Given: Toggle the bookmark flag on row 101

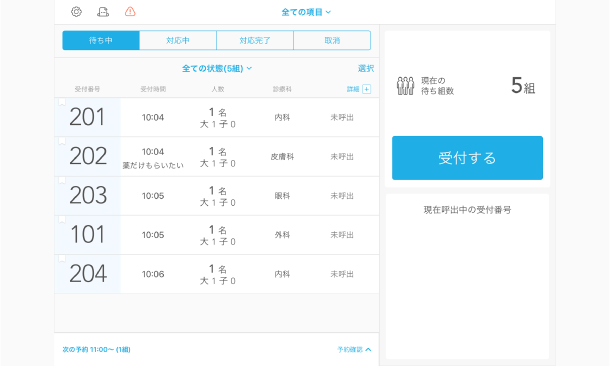Looking at the screenshot, I should click(62, 220).
